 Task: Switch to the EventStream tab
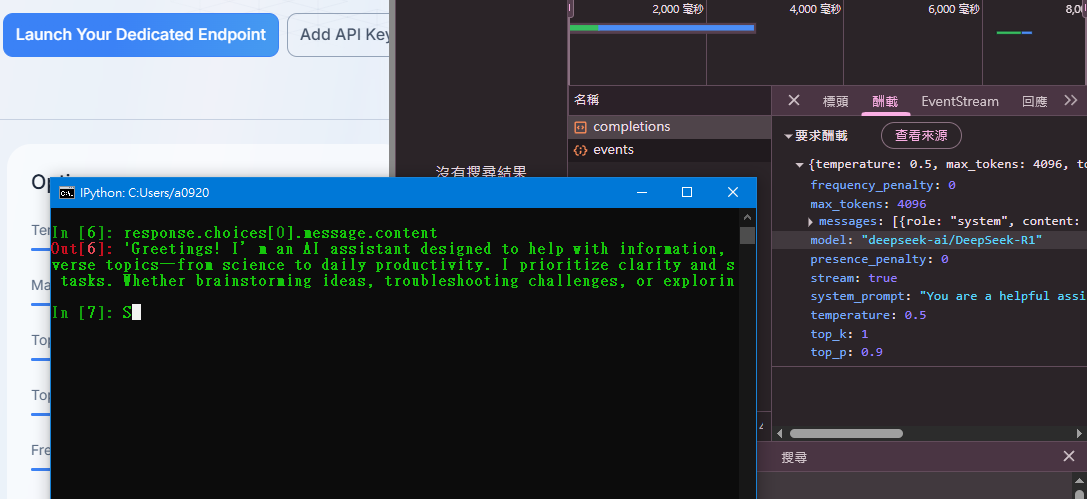pos(959,101)
